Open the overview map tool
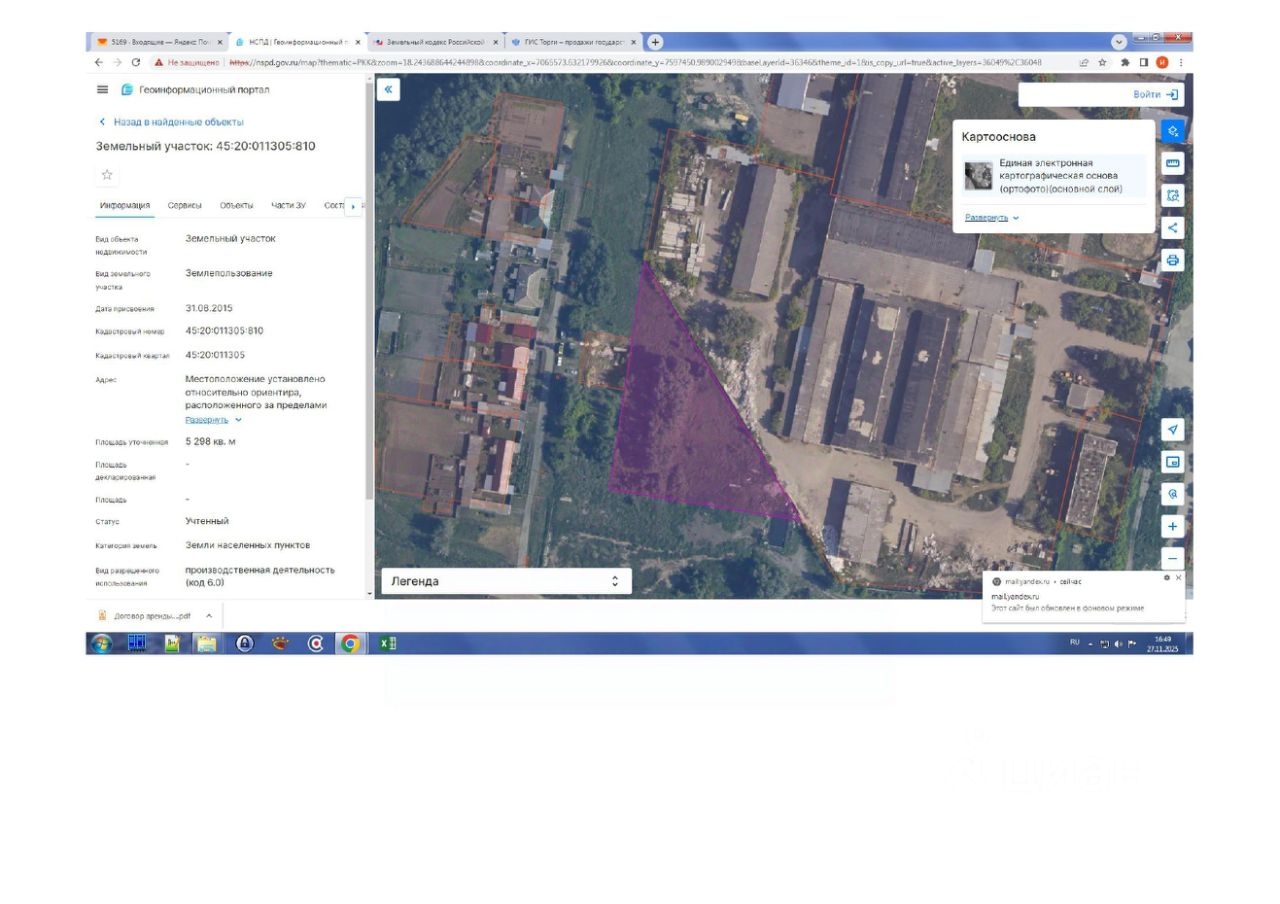 pos(1173,462)
